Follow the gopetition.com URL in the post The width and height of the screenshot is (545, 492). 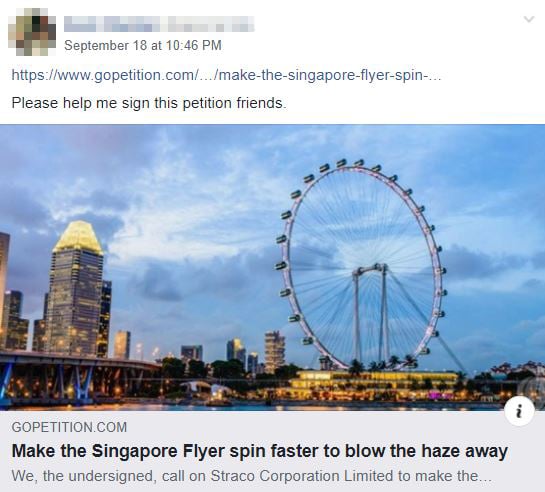(226, 75)
